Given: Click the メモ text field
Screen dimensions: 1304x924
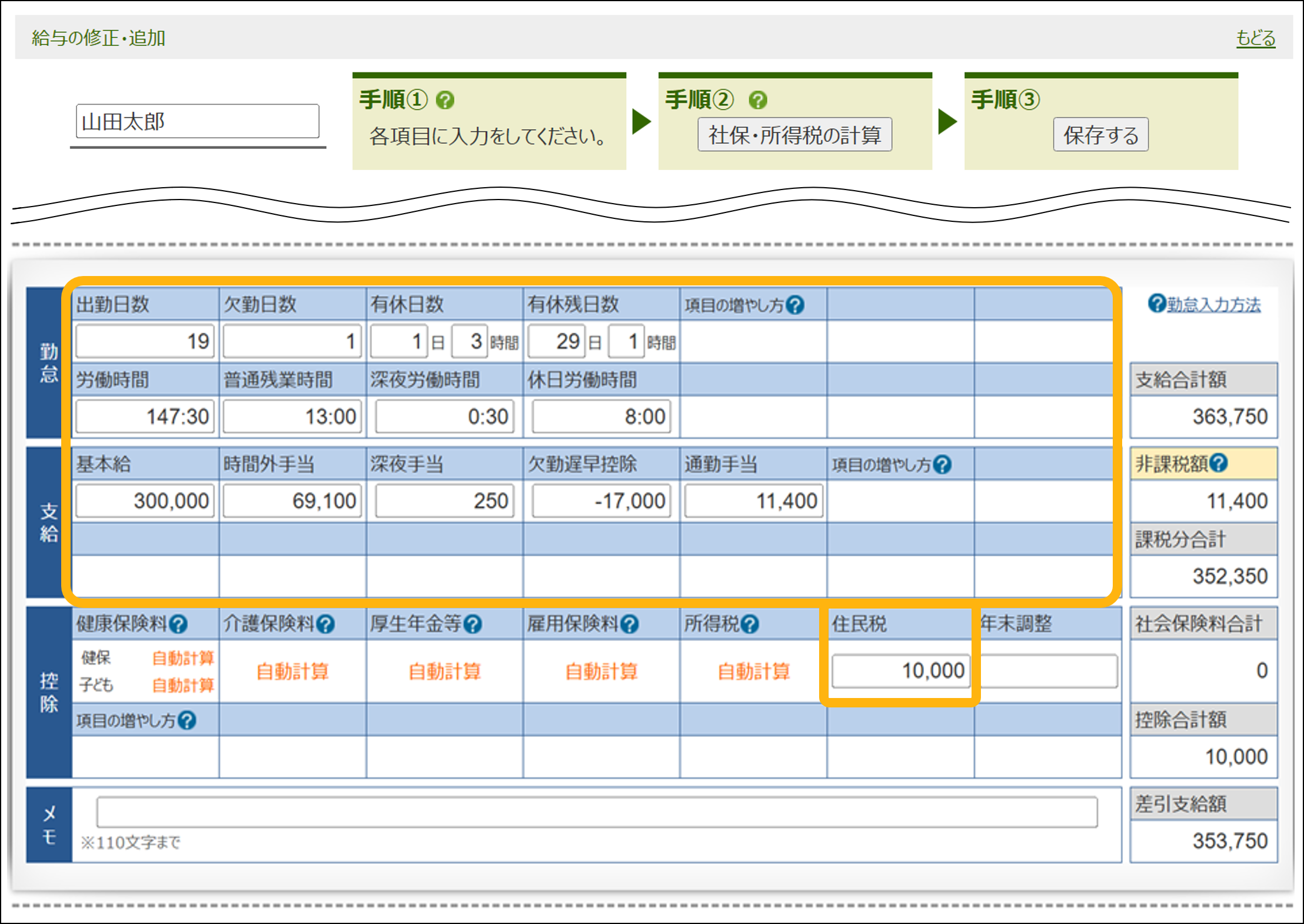Looking at the screenshot, I should tap(596, 812).
